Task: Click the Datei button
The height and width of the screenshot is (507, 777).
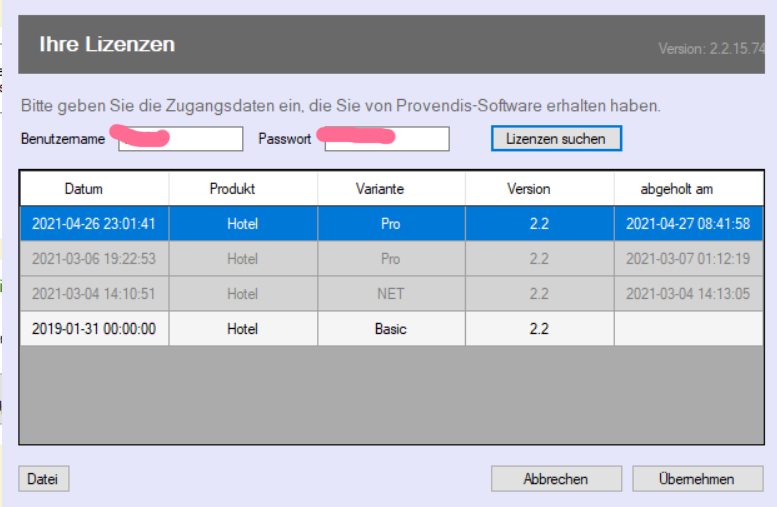Action: (x=43, y=479)
